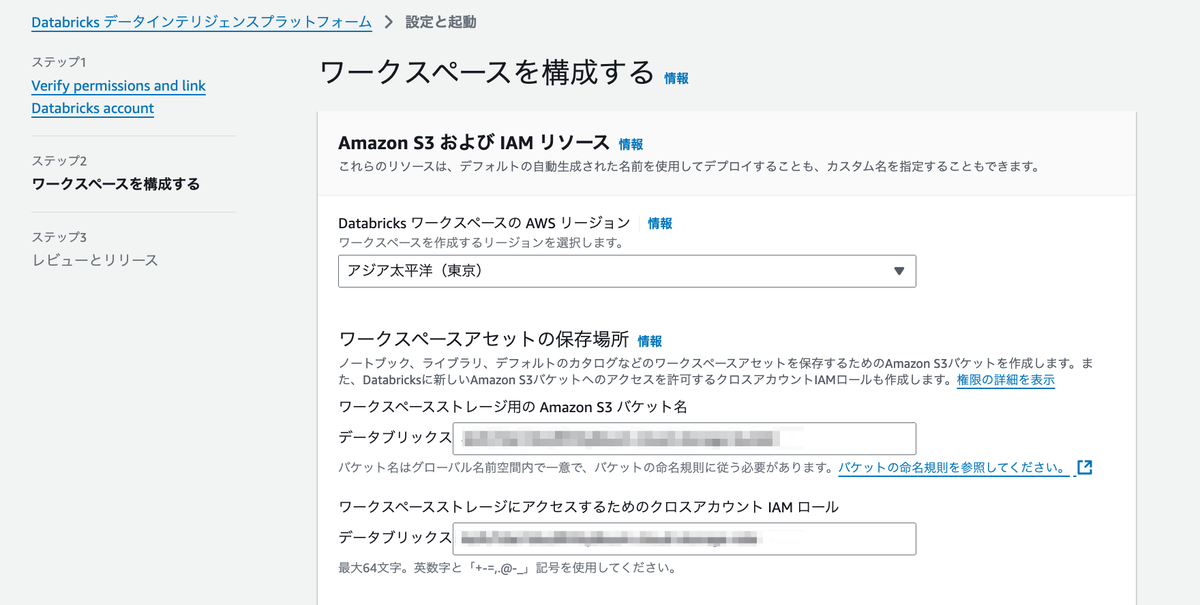Open 情報 link beside AWS リージョン label
1200x605 pixels.
pos(660,224)
